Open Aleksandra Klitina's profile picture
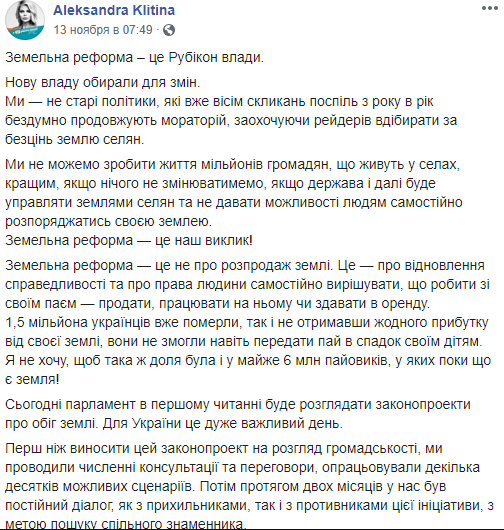 (25, 21)
